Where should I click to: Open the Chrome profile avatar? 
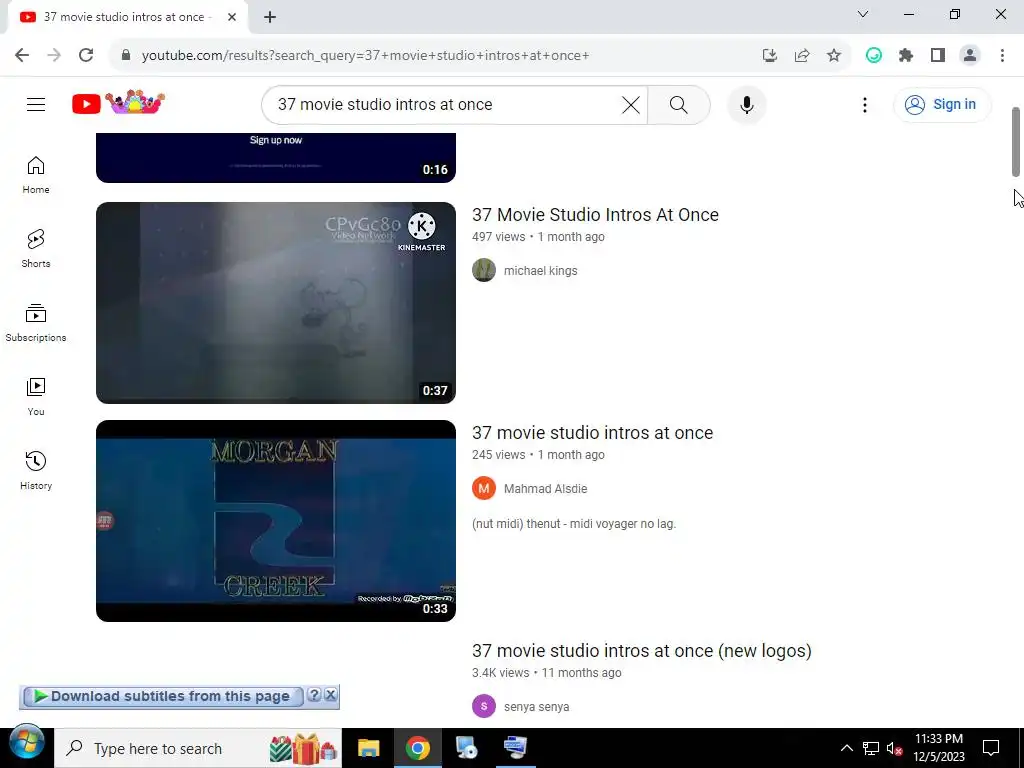point(970,56)
